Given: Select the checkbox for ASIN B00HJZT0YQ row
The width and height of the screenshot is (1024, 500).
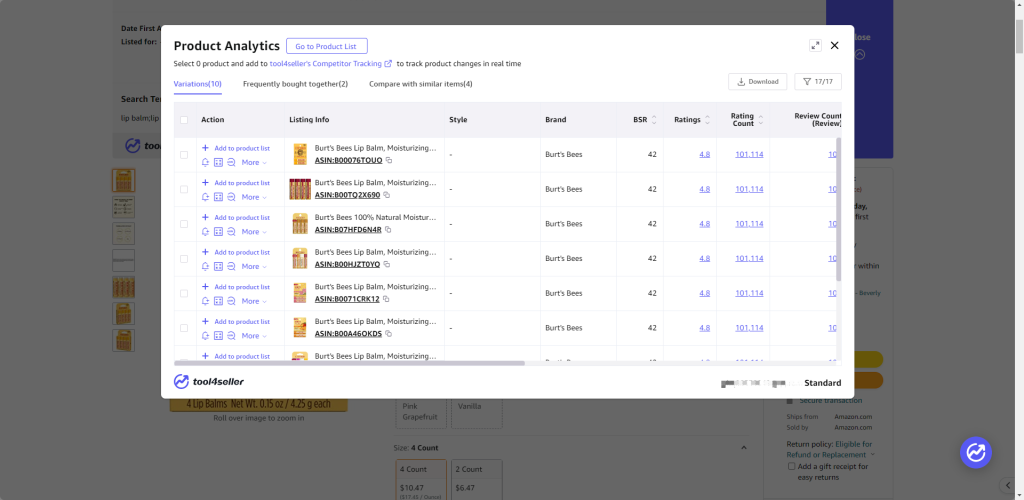Looking at the screenshot, I should (184, 258).
